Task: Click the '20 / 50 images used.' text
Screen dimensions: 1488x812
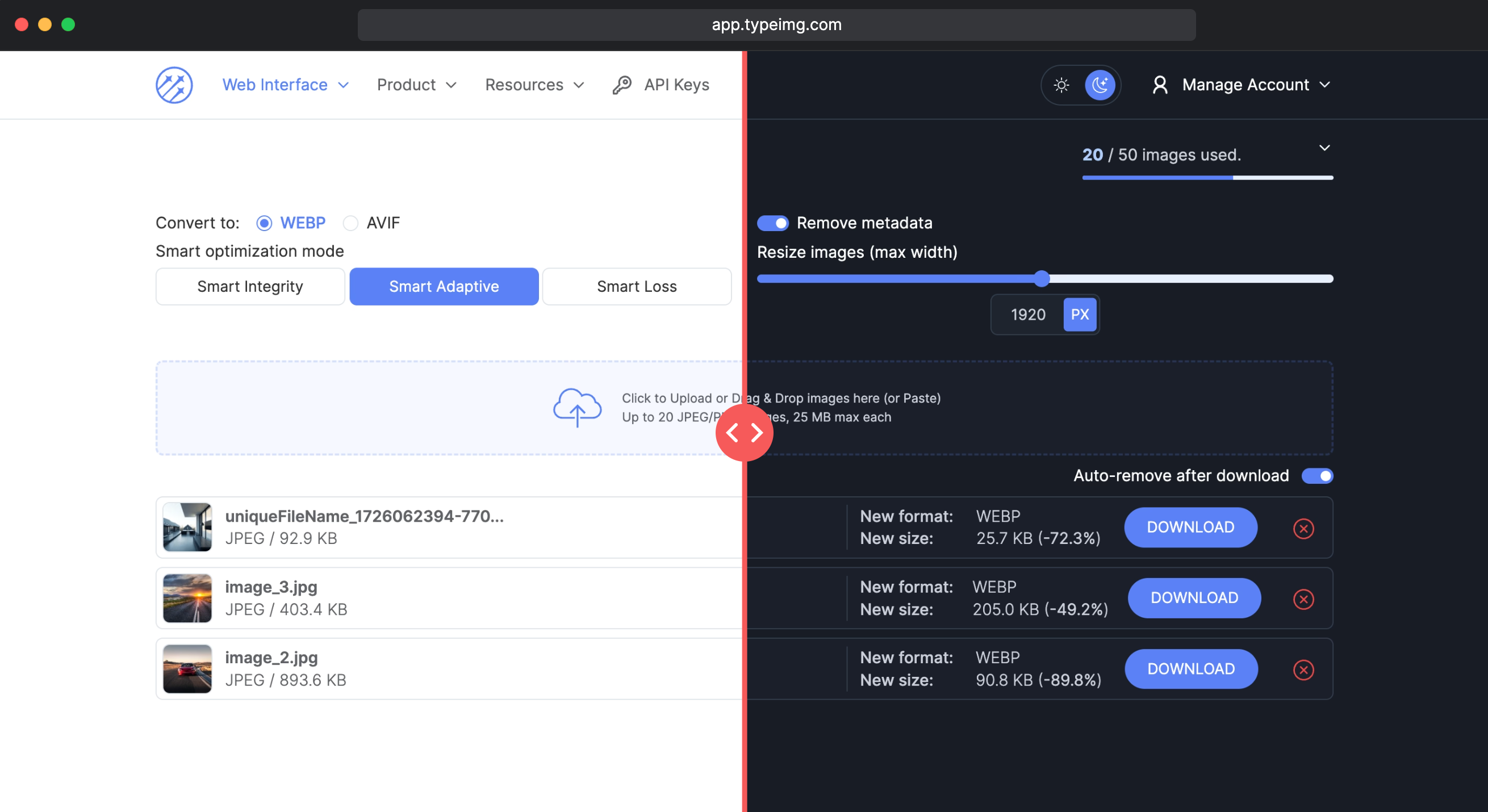Action: 1161,155
